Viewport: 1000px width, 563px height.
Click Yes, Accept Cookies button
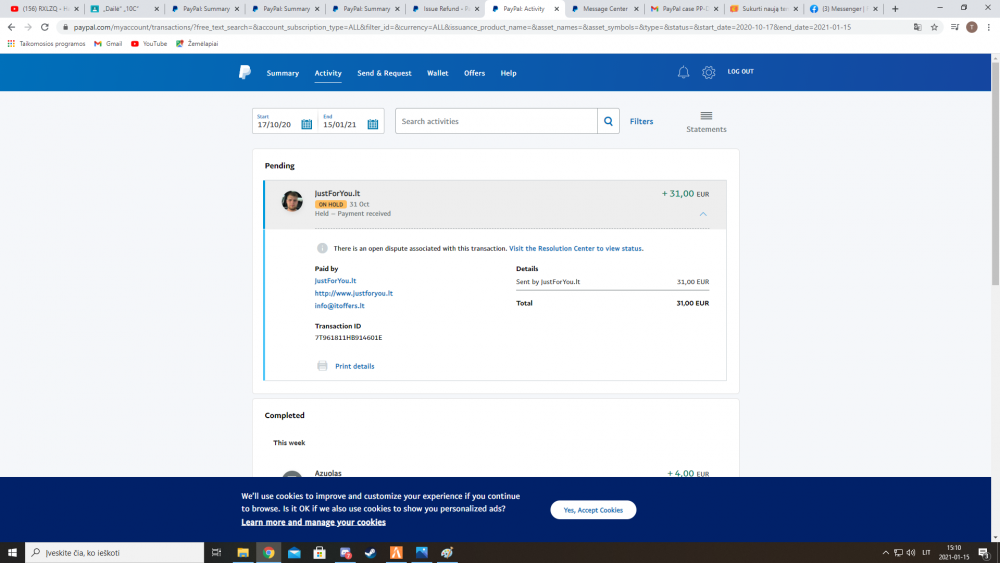click(593, 509)
